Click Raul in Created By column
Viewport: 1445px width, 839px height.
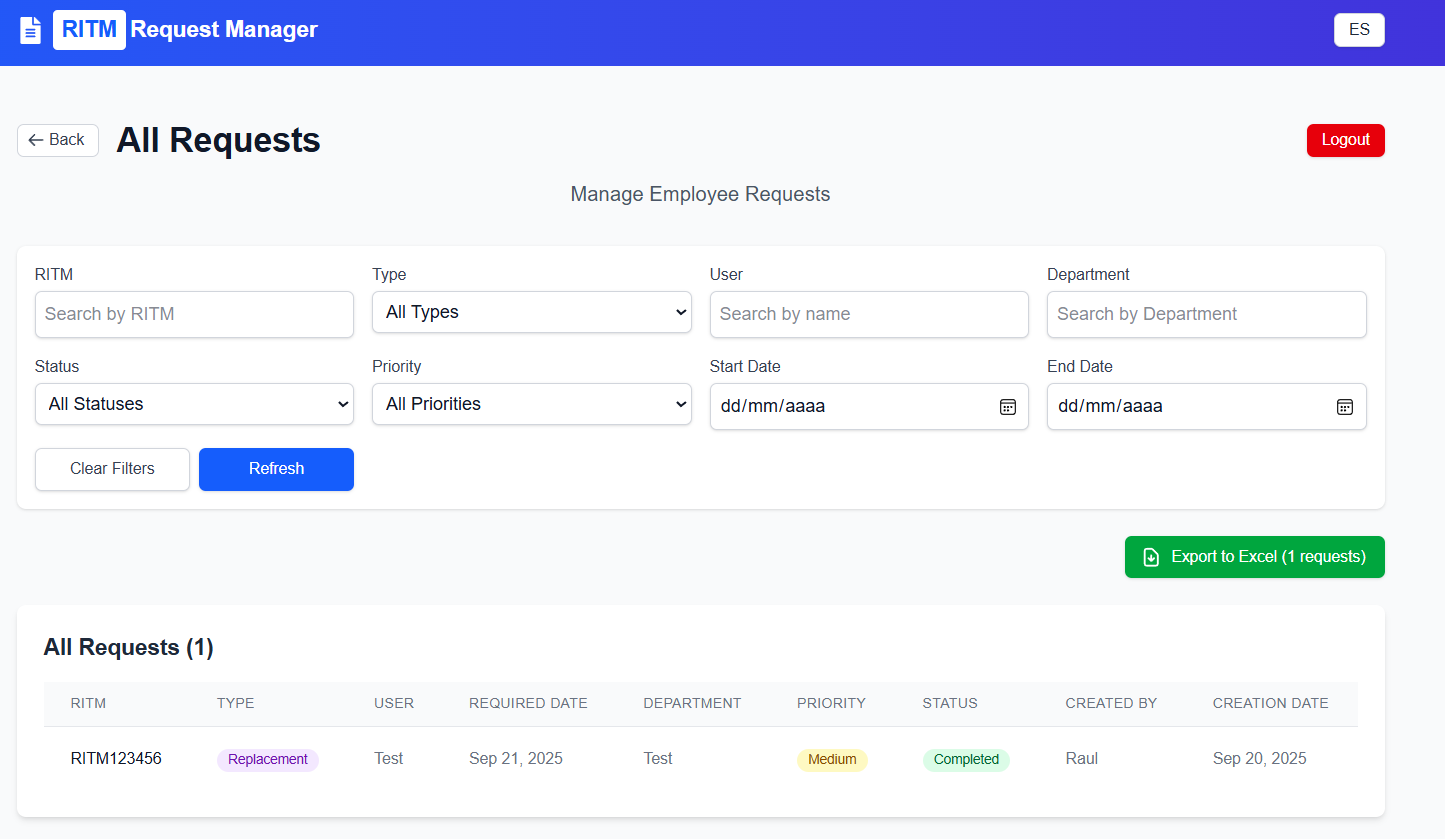(x=1082, y=759)
